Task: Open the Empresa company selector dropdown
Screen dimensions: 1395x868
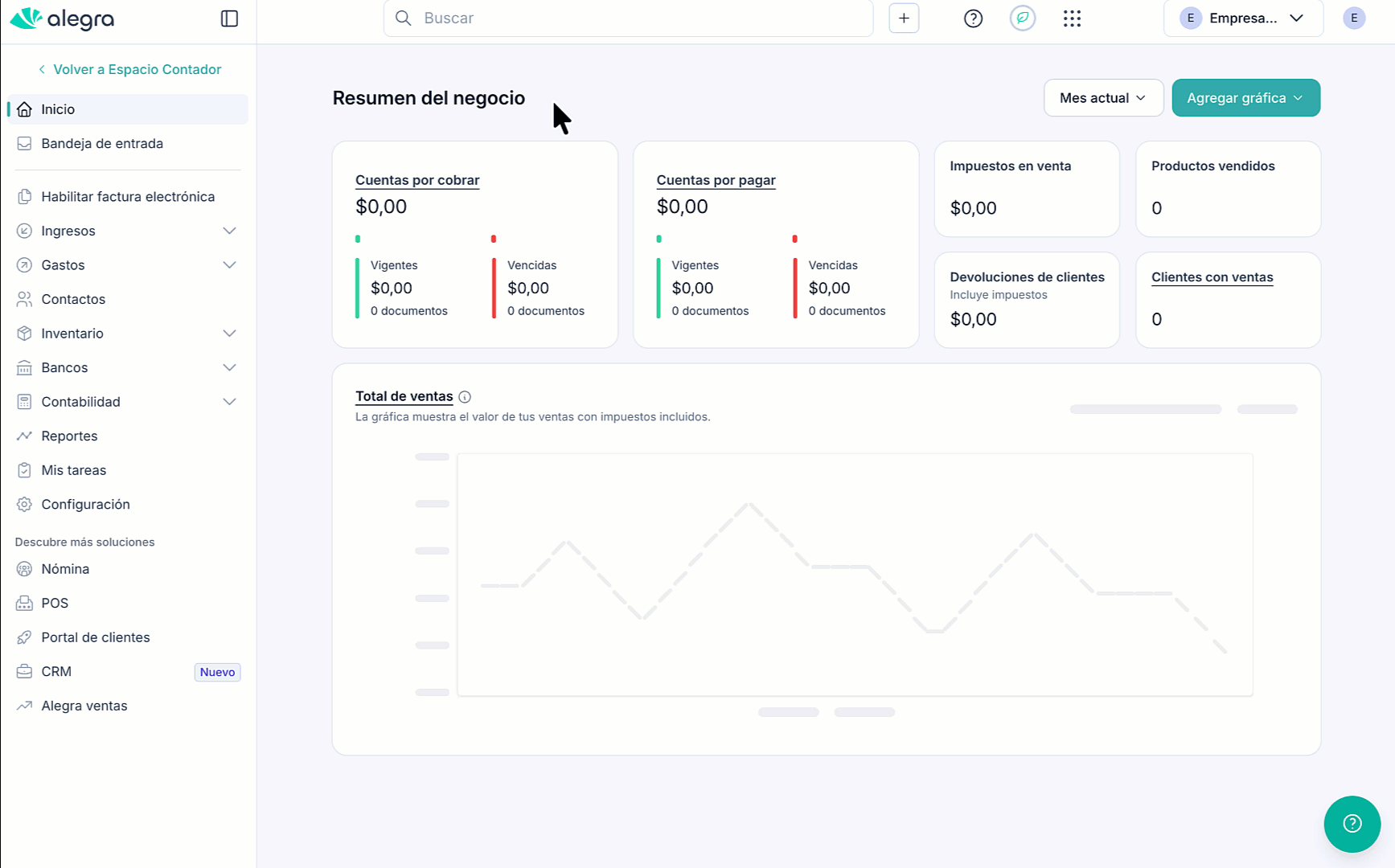Action: [x=1243, y=18]
